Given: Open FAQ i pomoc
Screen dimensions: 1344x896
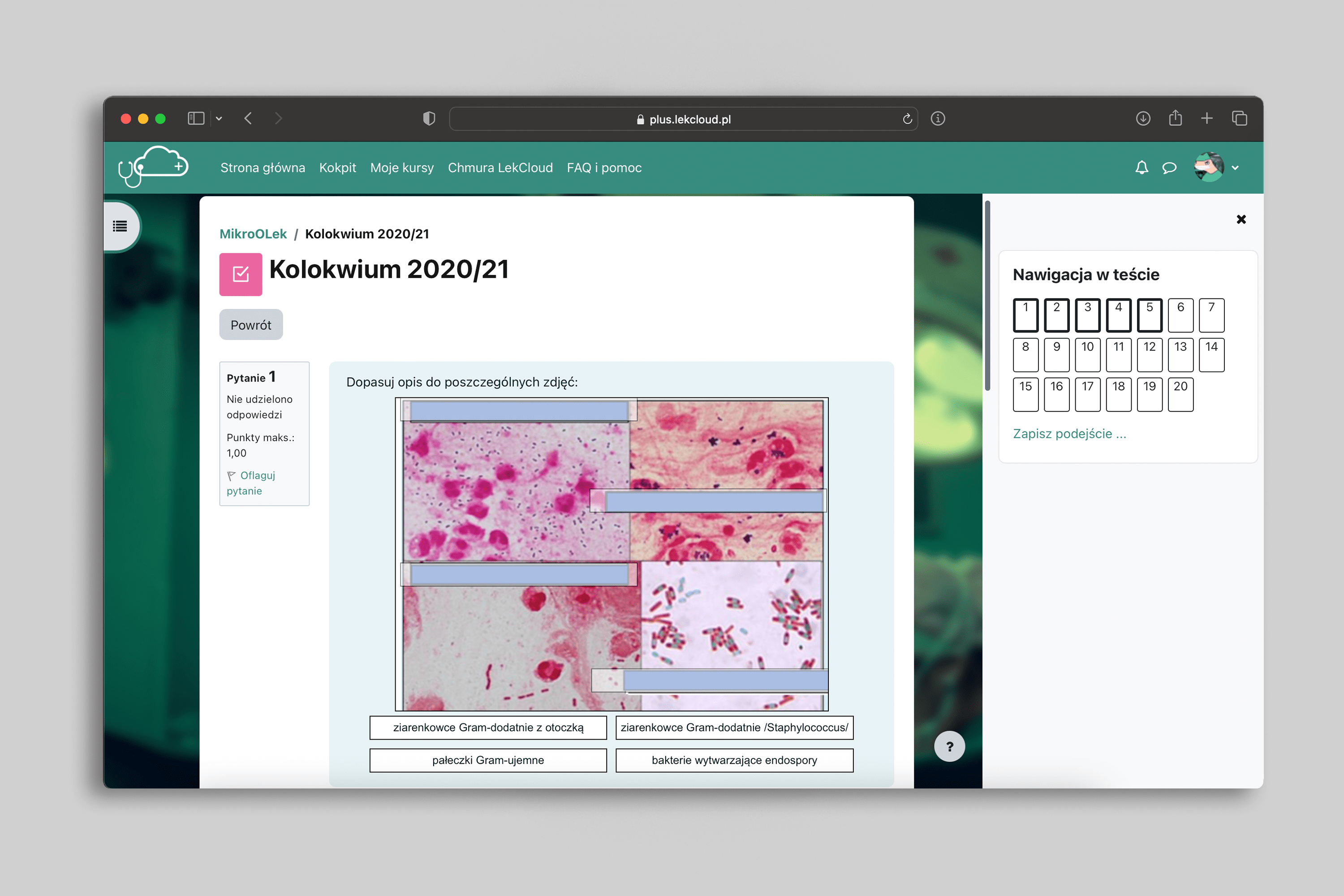Looking at the screenshot, I should (x=604, y=168).
